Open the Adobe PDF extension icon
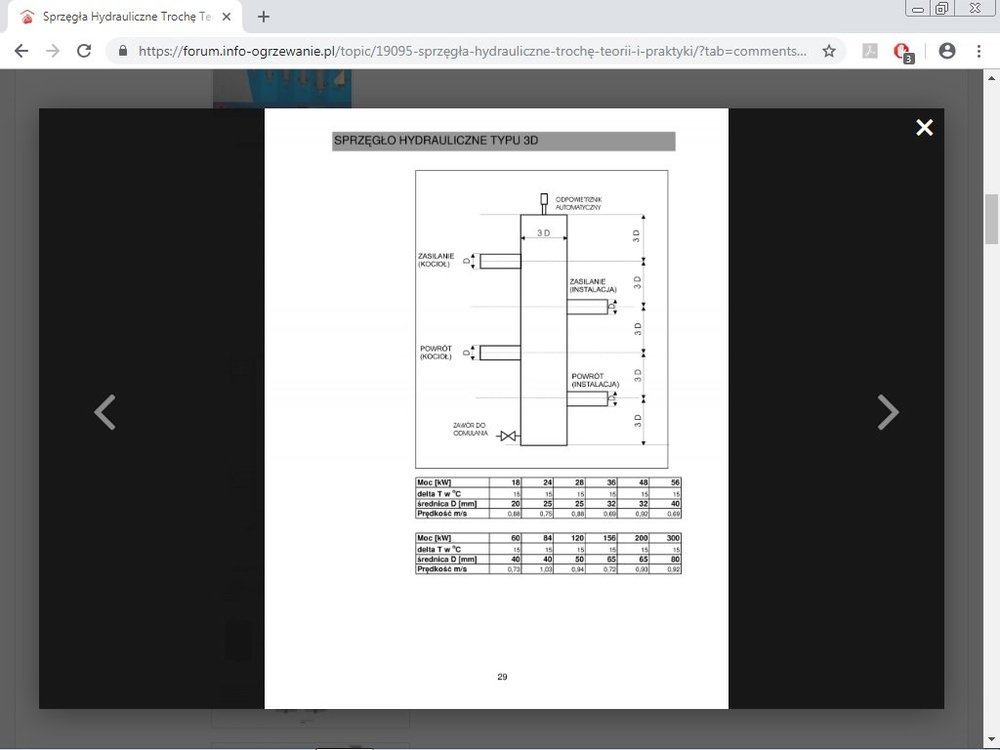This screenshot has width=1000, height=750. pyautogui.click(x=870, y=51)
